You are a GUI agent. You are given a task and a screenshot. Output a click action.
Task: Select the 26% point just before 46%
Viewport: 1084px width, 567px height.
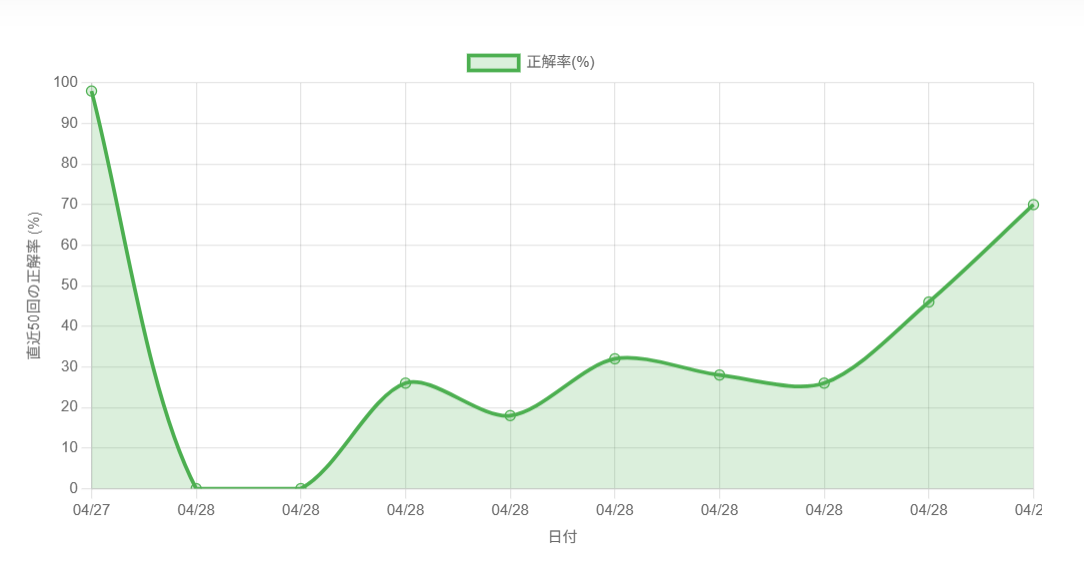[x=824, y=383]
